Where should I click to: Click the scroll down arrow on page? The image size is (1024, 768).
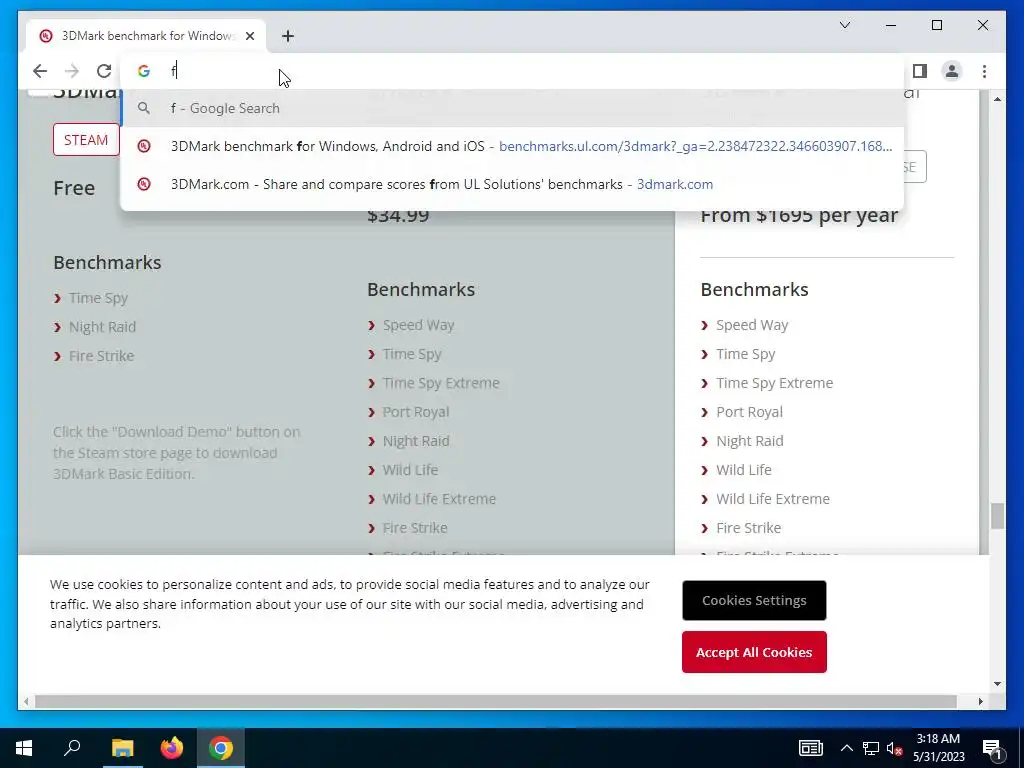coord(997,684)
